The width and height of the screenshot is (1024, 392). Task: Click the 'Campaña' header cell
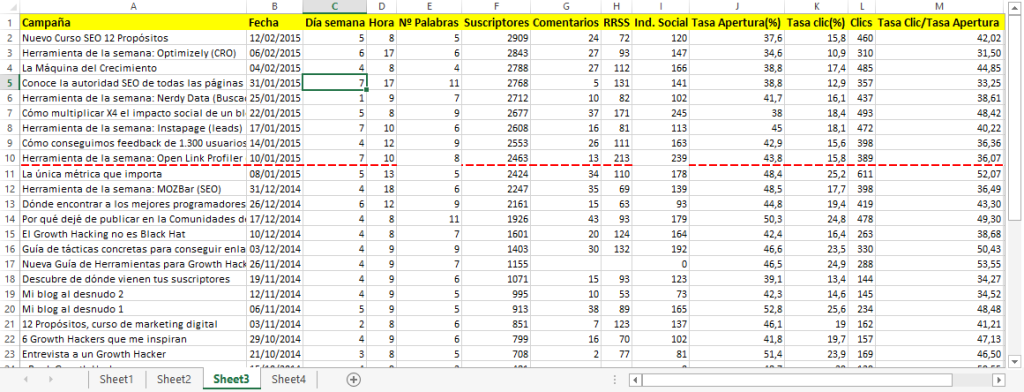click(x=133, y=22)
